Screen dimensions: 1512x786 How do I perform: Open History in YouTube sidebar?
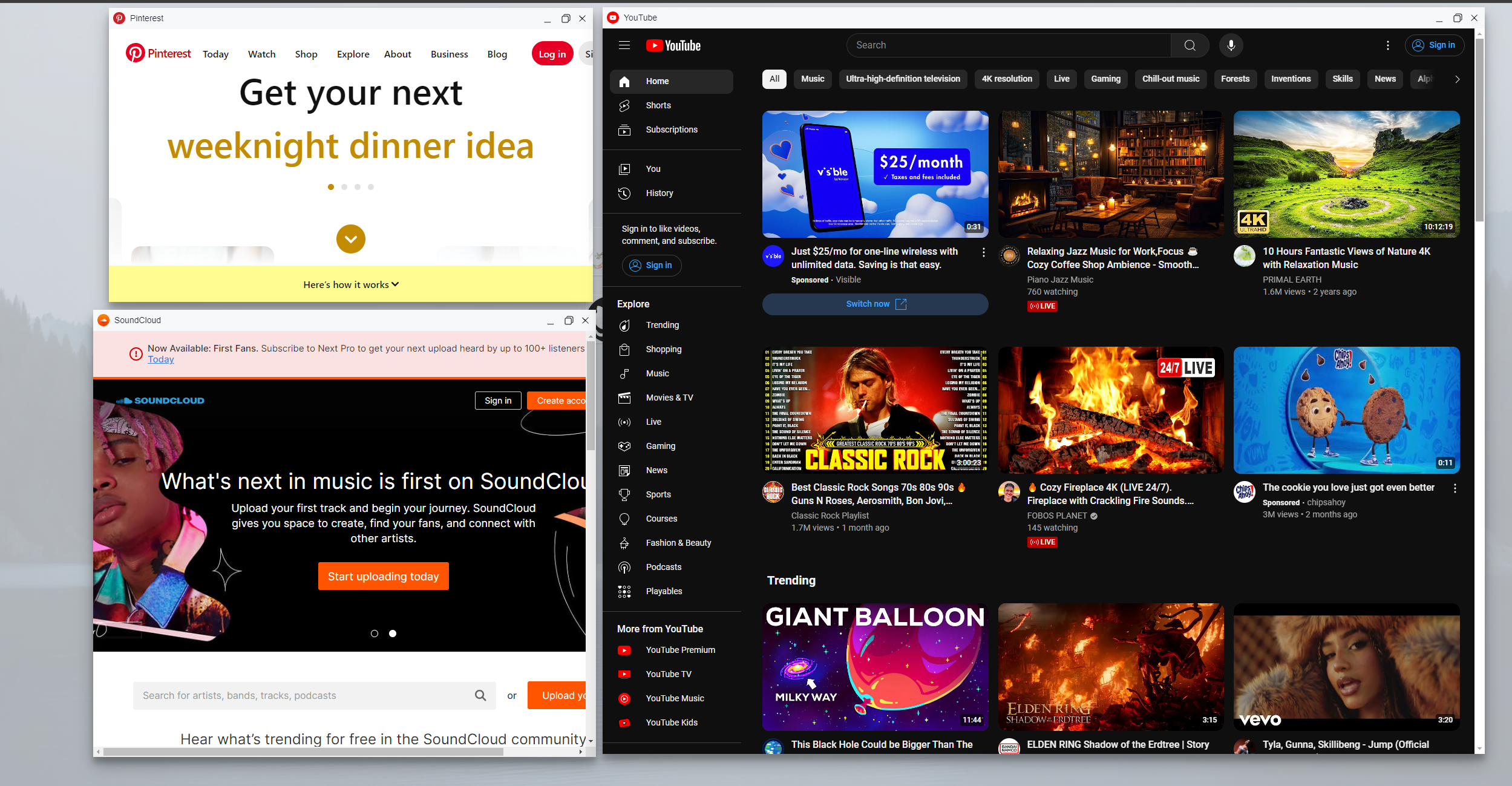click(x=659, y=193)
